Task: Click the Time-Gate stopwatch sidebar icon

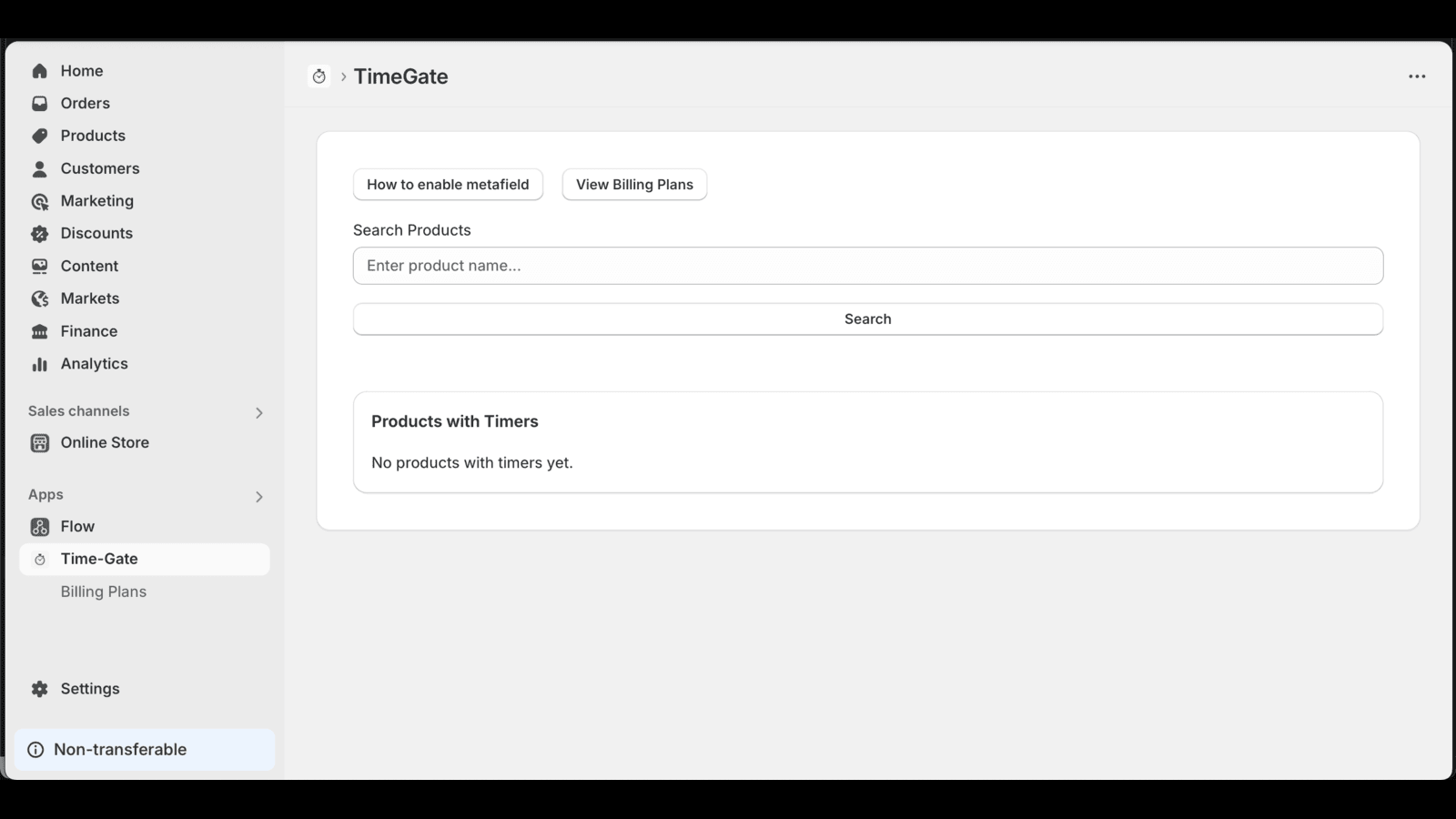Action: pos(39,560)
